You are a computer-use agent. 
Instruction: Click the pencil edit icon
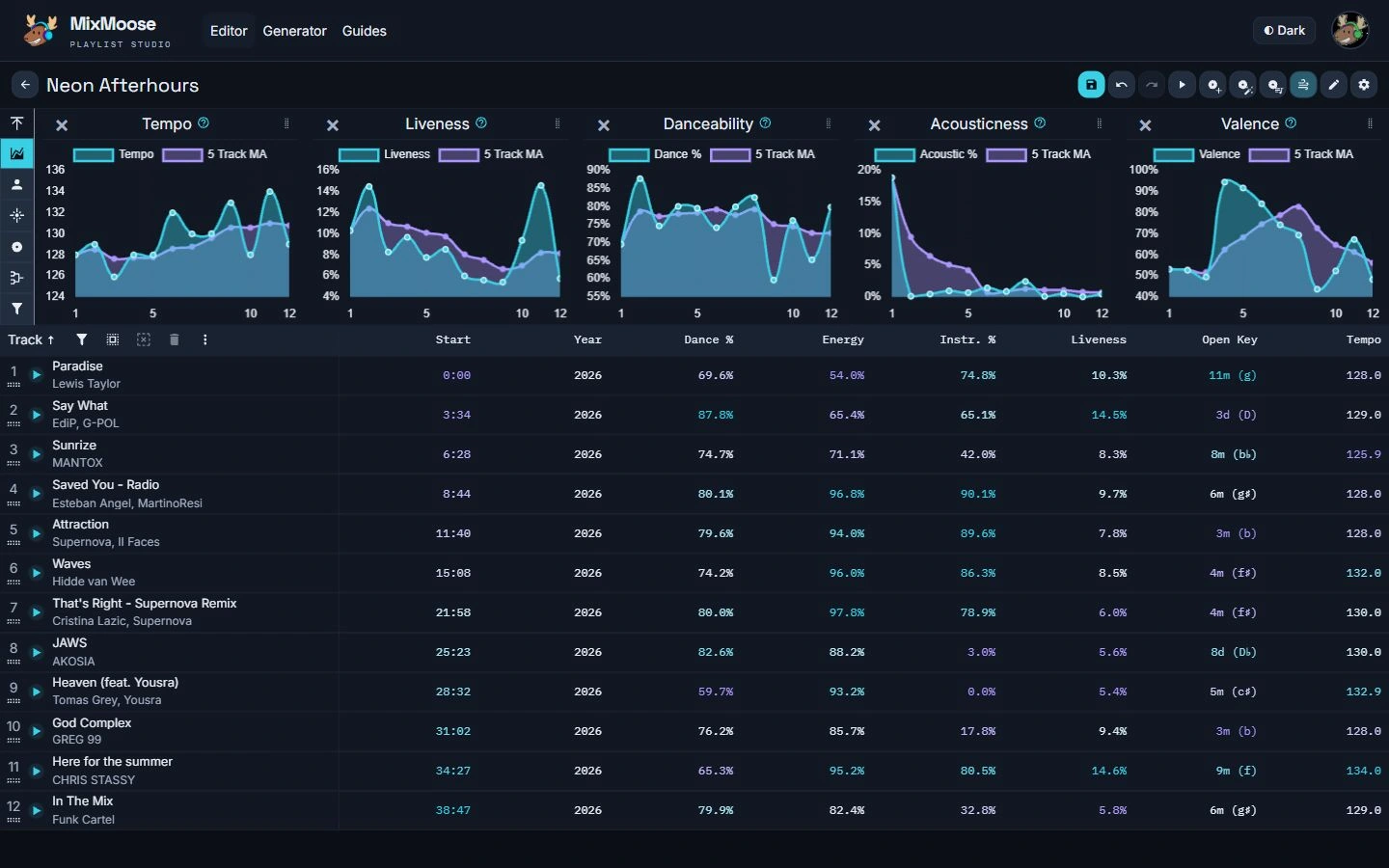click(x=1334, y=85)
